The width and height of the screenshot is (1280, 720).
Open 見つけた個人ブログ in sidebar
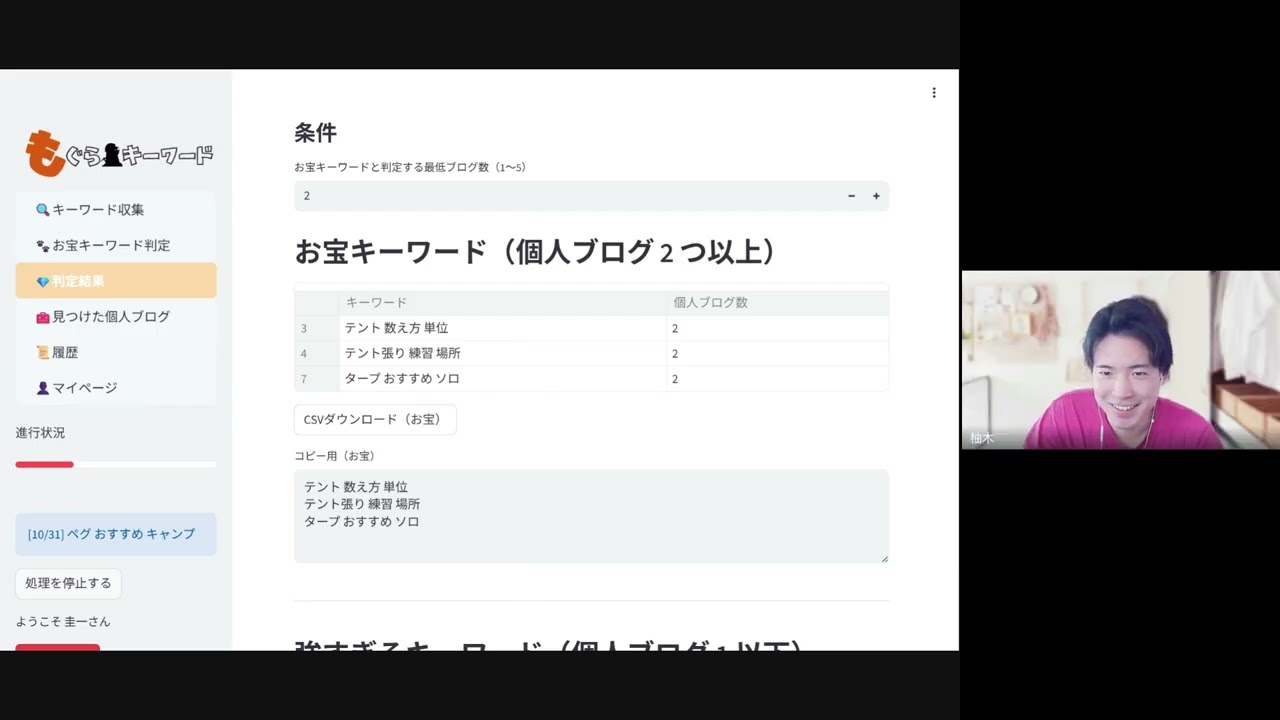111,317
